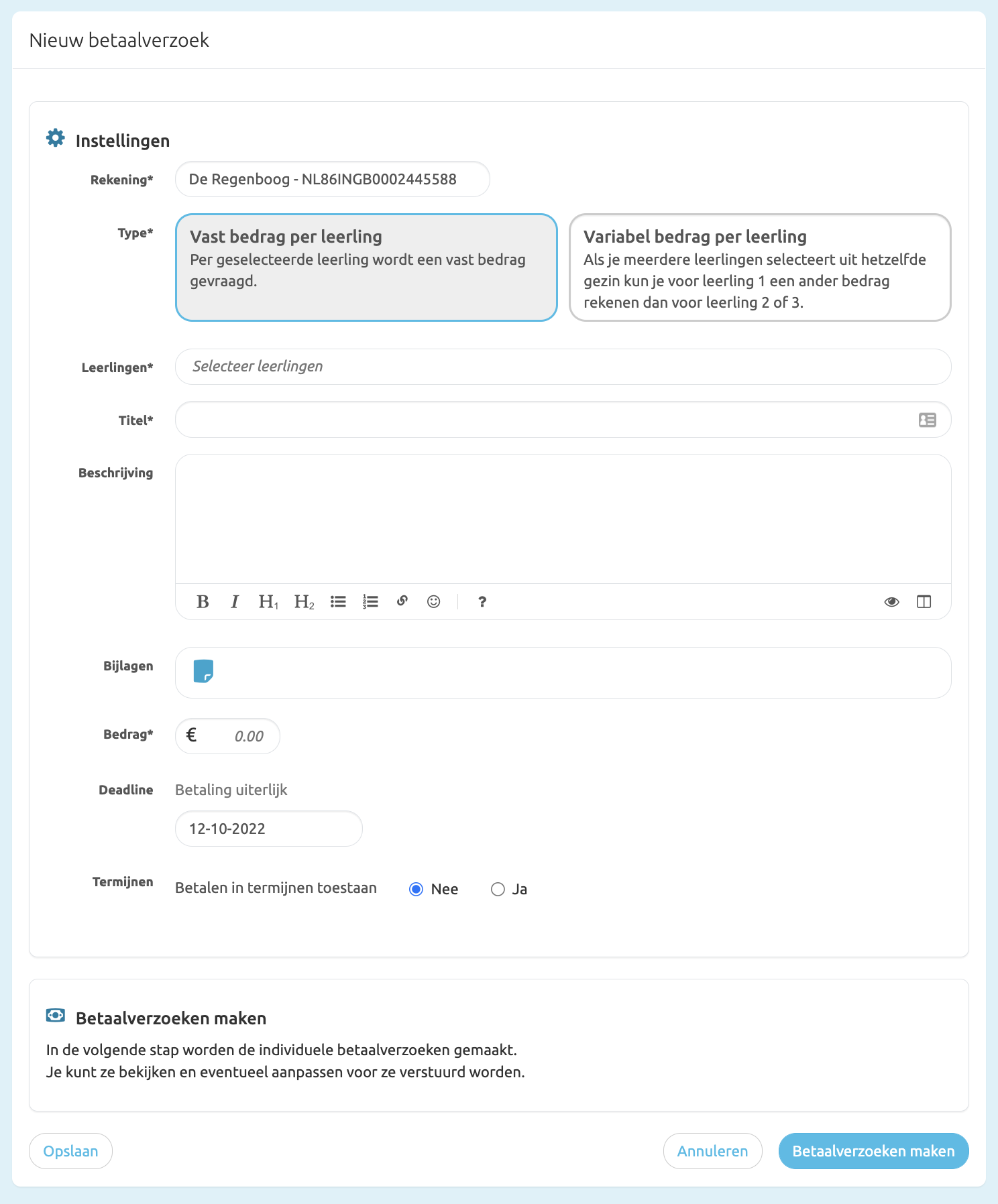Open the Selecteer leerlingen selector
This screenshot has height=1204, width=998.
562,367
